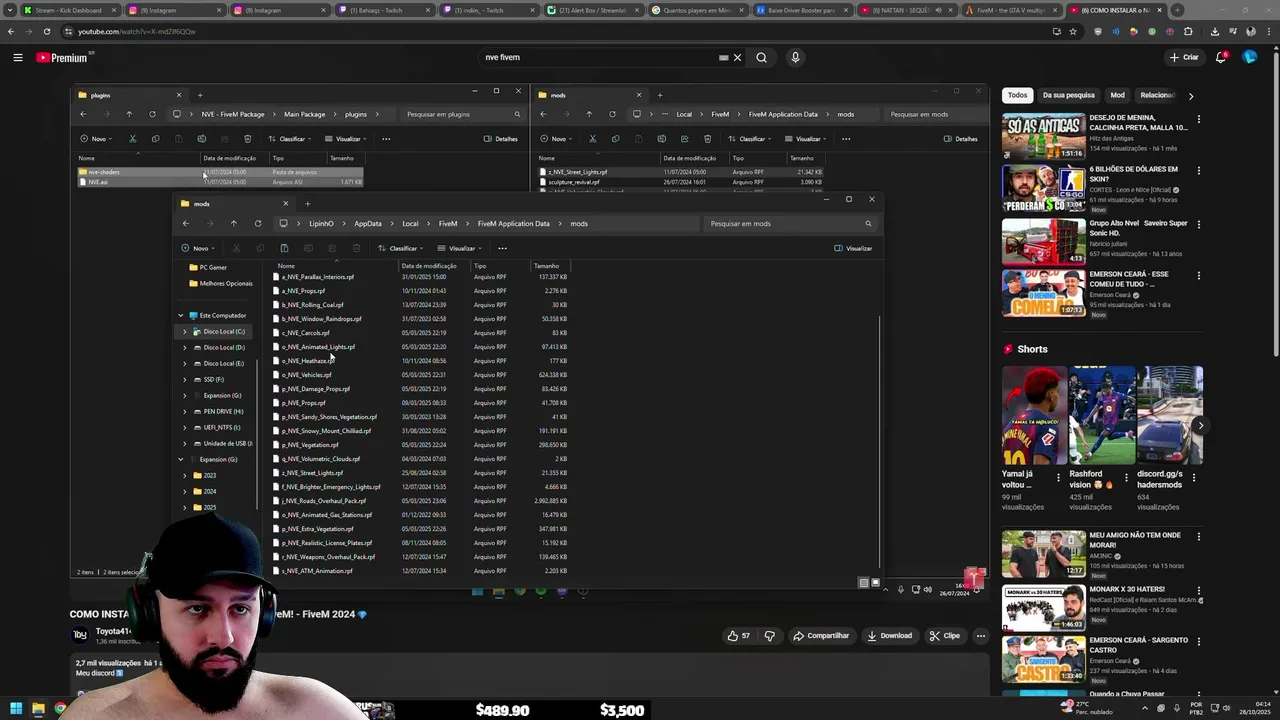Sort by Tamanho column in front mods window
The width and height of the screenshot is (1280, 720).
click(546, 266)
